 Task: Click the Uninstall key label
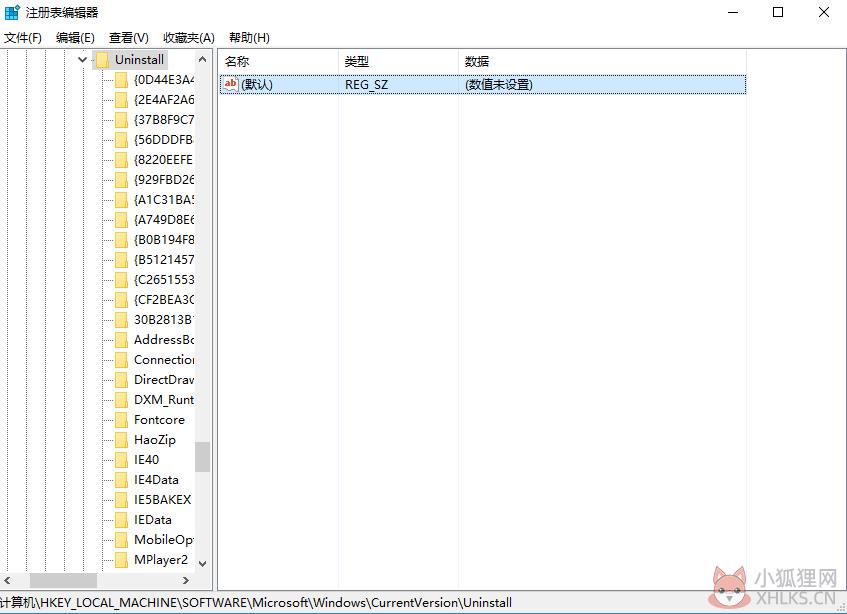pyautogui.click(x=139, y=60)
